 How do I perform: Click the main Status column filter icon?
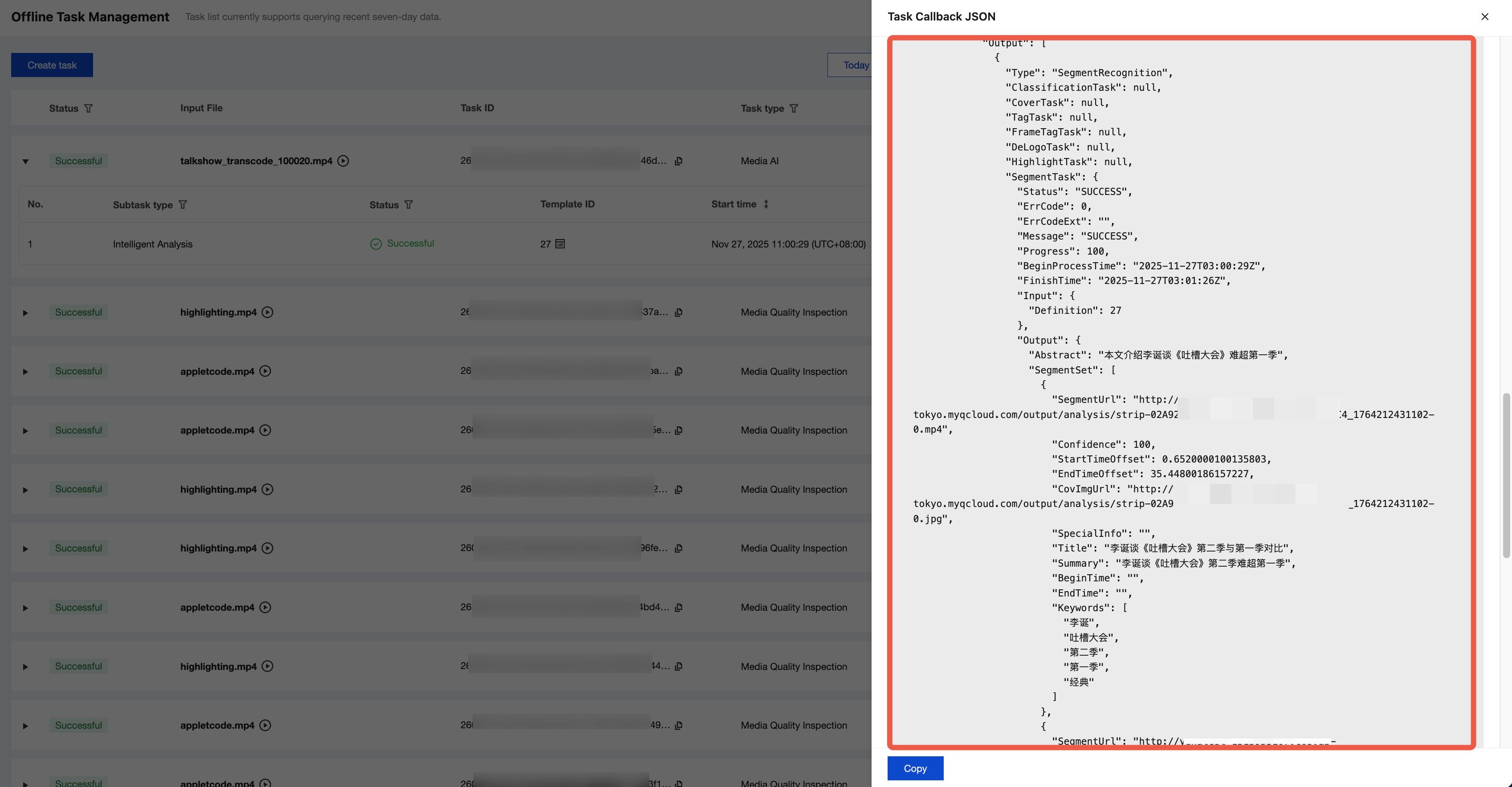pos(89,109)
